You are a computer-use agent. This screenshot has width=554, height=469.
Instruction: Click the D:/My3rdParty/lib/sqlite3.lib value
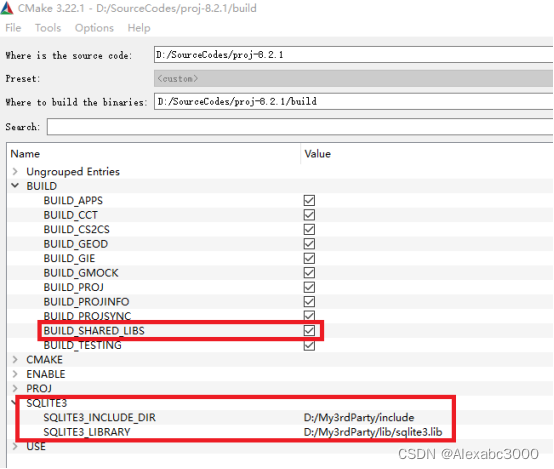tap(373, 432)
